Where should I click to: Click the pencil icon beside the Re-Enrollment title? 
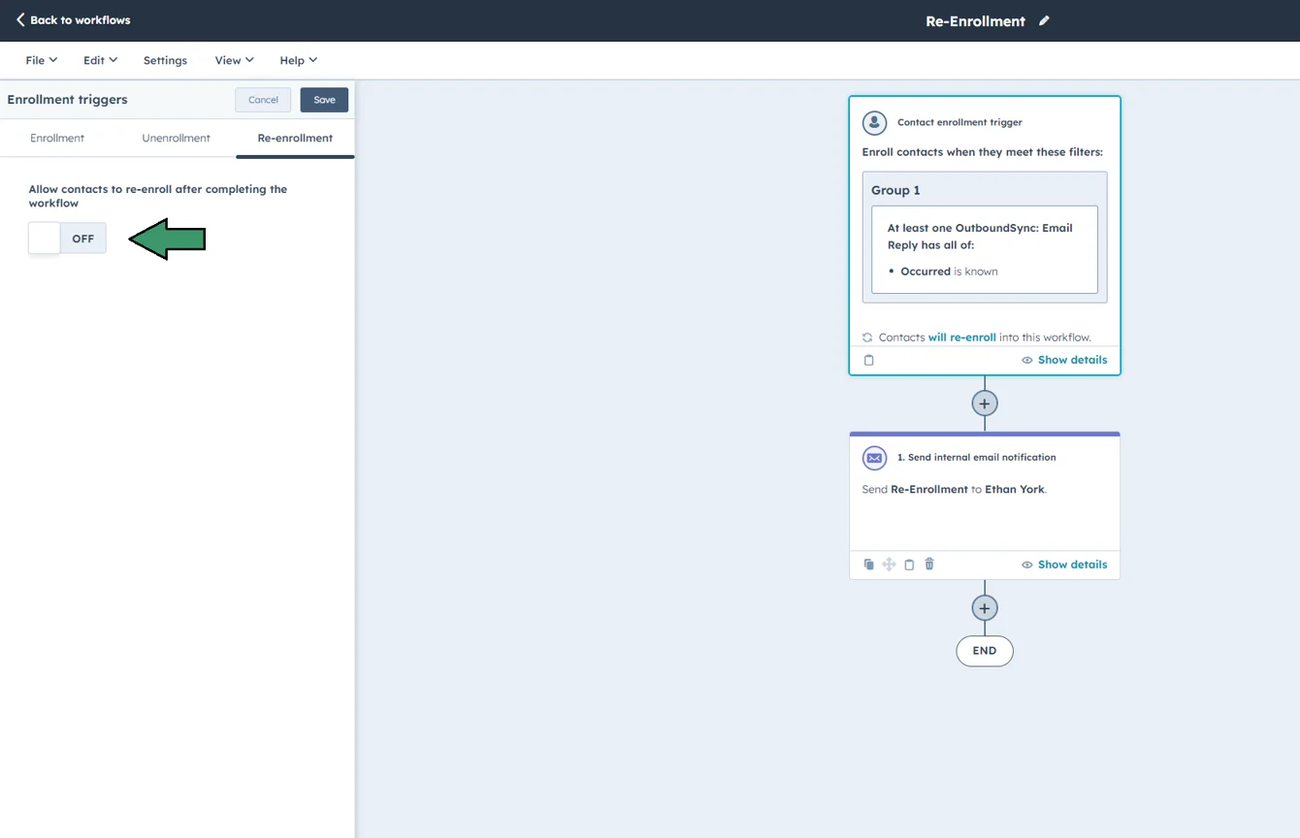tap(1044, 20)
